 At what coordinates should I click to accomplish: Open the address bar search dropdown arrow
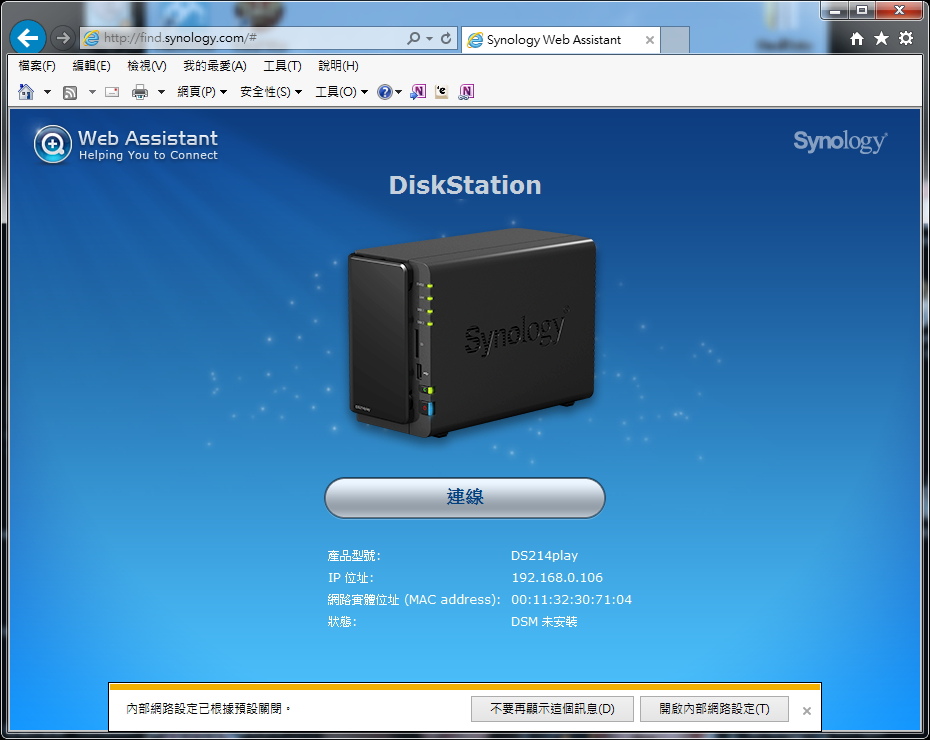[x=429, y=39]
